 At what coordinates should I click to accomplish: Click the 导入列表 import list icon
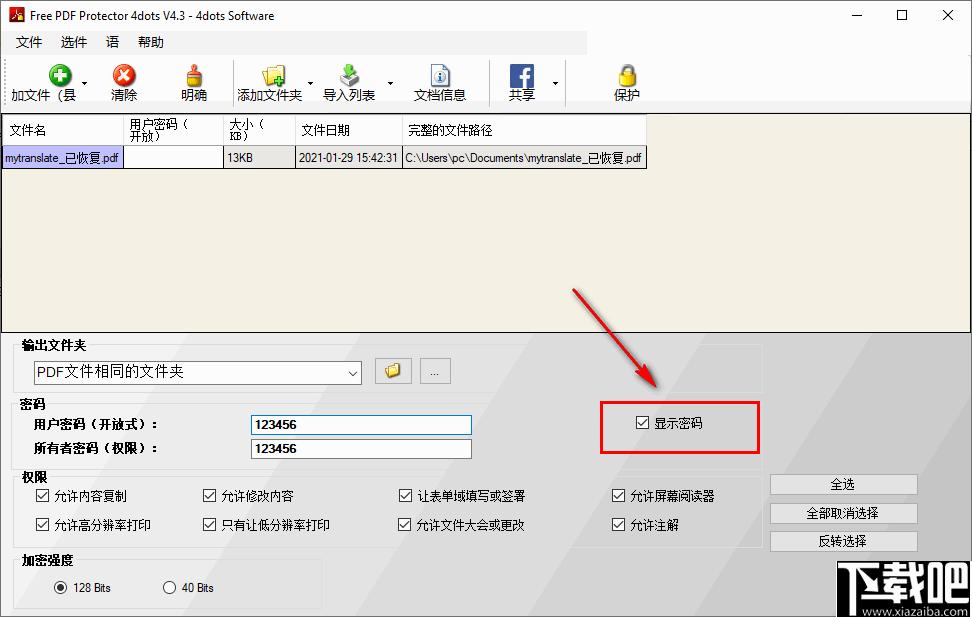tap(350, 76)
